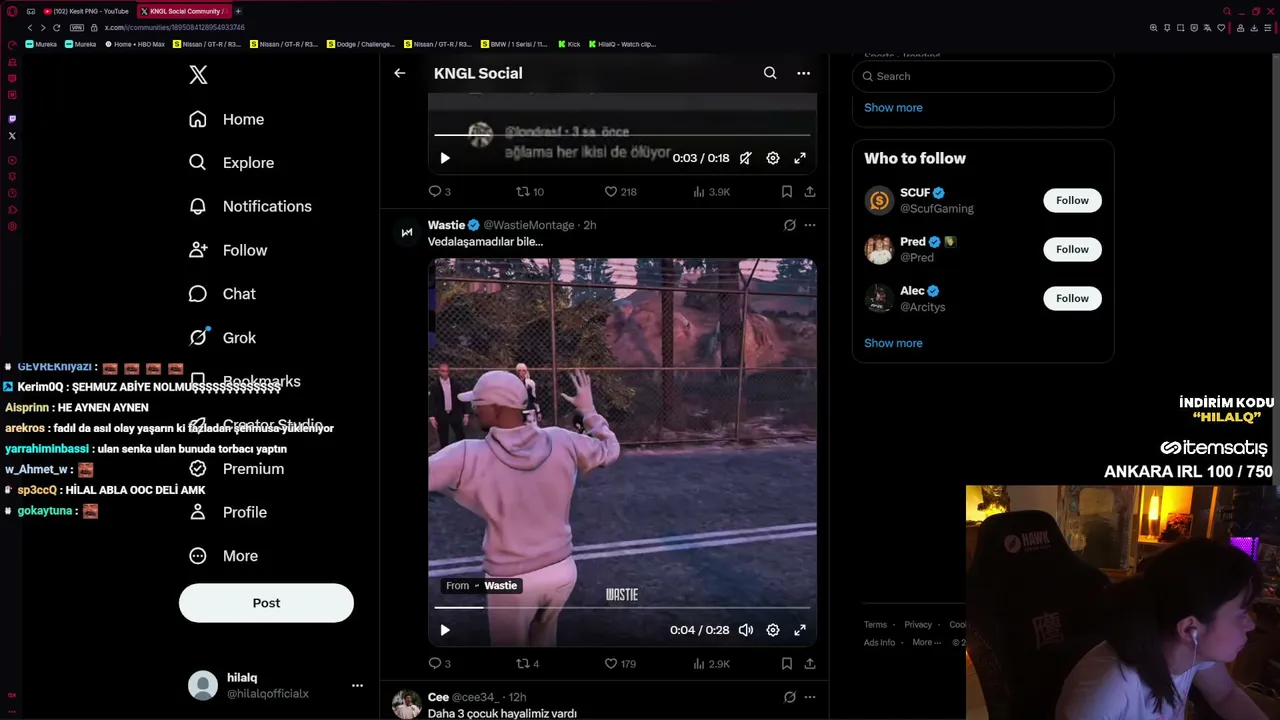Play Wastie's 0:28 video

pos(445,630)
